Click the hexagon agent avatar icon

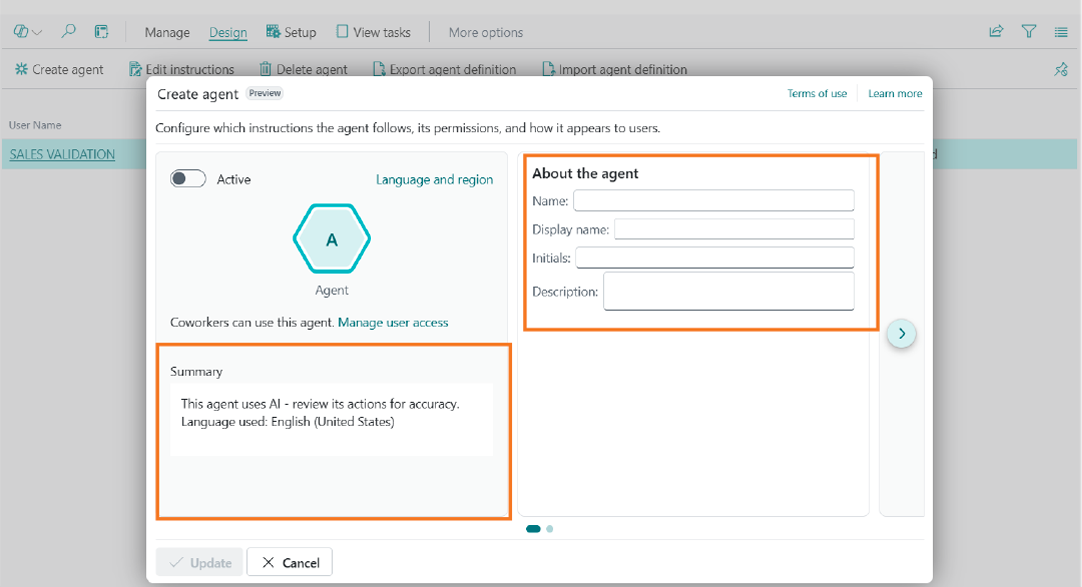(332, 240)
